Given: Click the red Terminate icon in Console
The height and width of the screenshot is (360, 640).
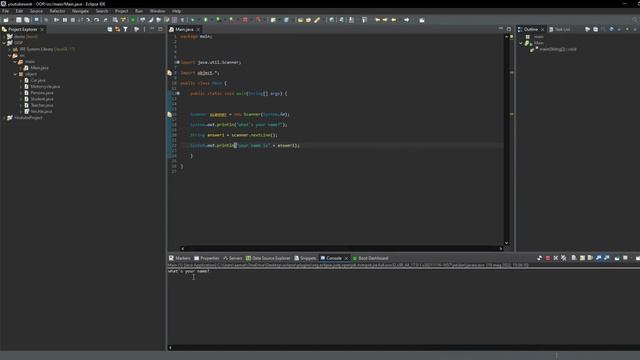Looking at the screenshot, I should [x=548, y=258].
